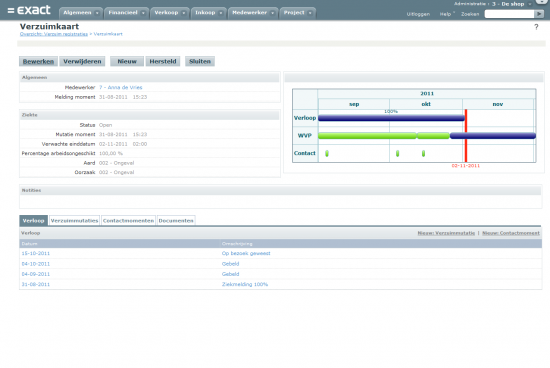Click the red 02-11-2011 date marker line
Screen dimensions: 550x368
466,136
